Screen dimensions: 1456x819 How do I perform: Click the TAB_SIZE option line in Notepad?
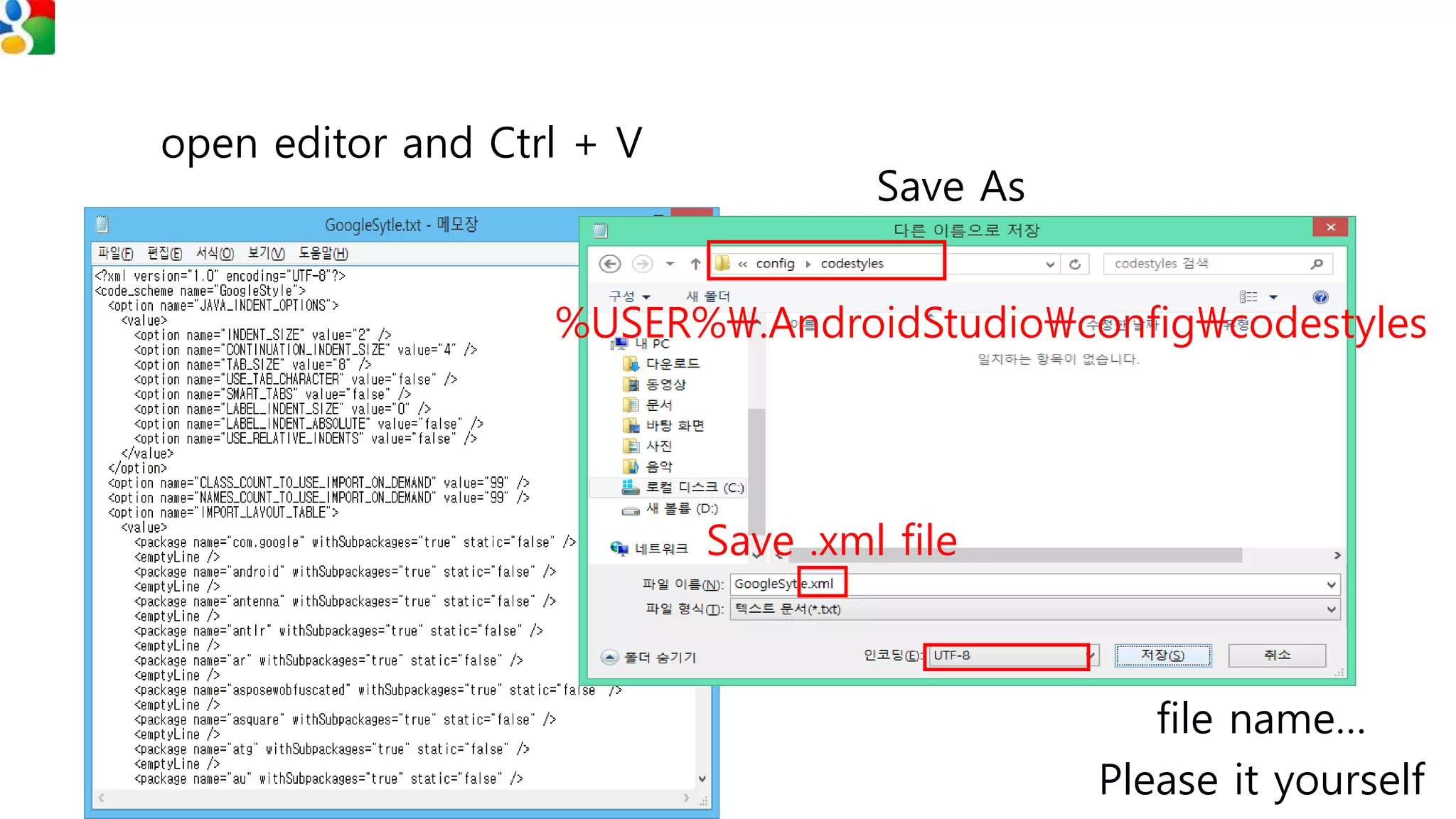pyautogui.click(x=253, y=365)
